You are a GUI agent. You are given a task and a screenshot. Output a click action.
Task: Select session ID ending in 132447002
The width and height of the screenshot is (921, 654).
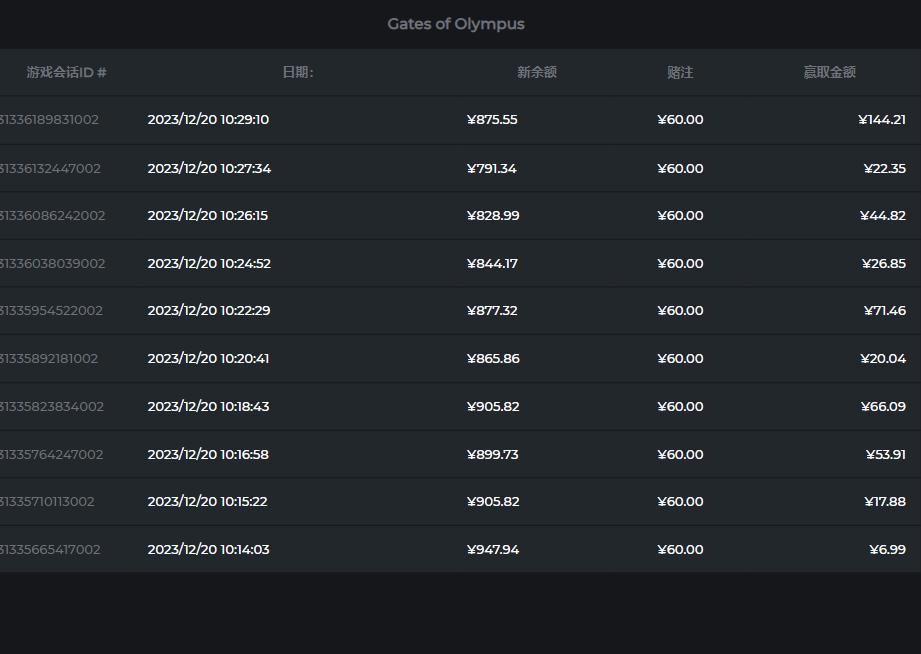51,169
